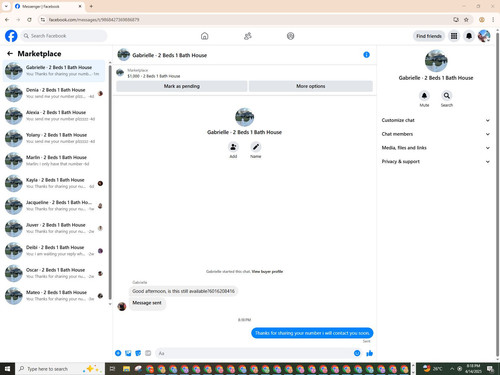Expand the Customize chat section

(436, 120)
